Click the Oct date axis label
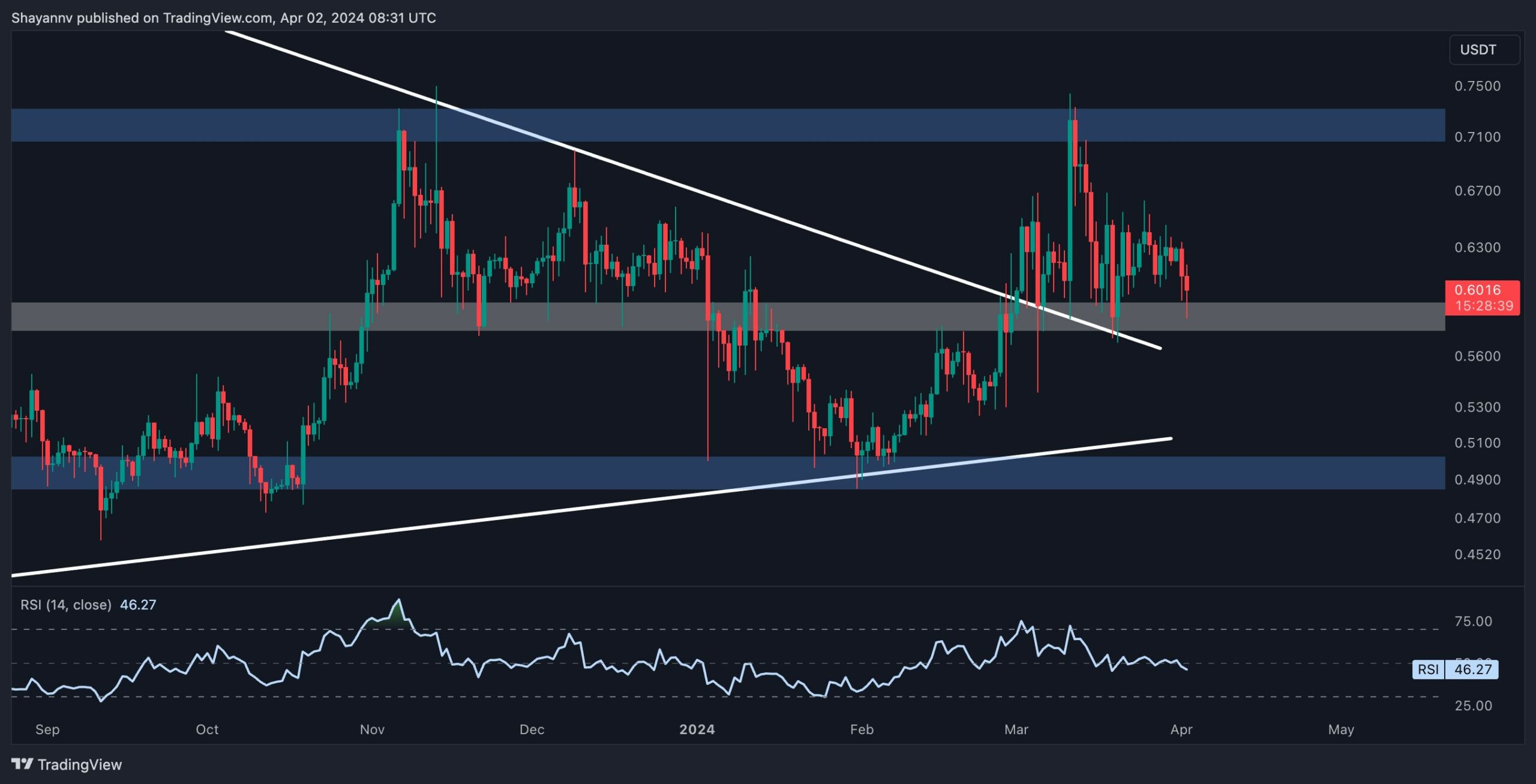 tap(207, 729)
